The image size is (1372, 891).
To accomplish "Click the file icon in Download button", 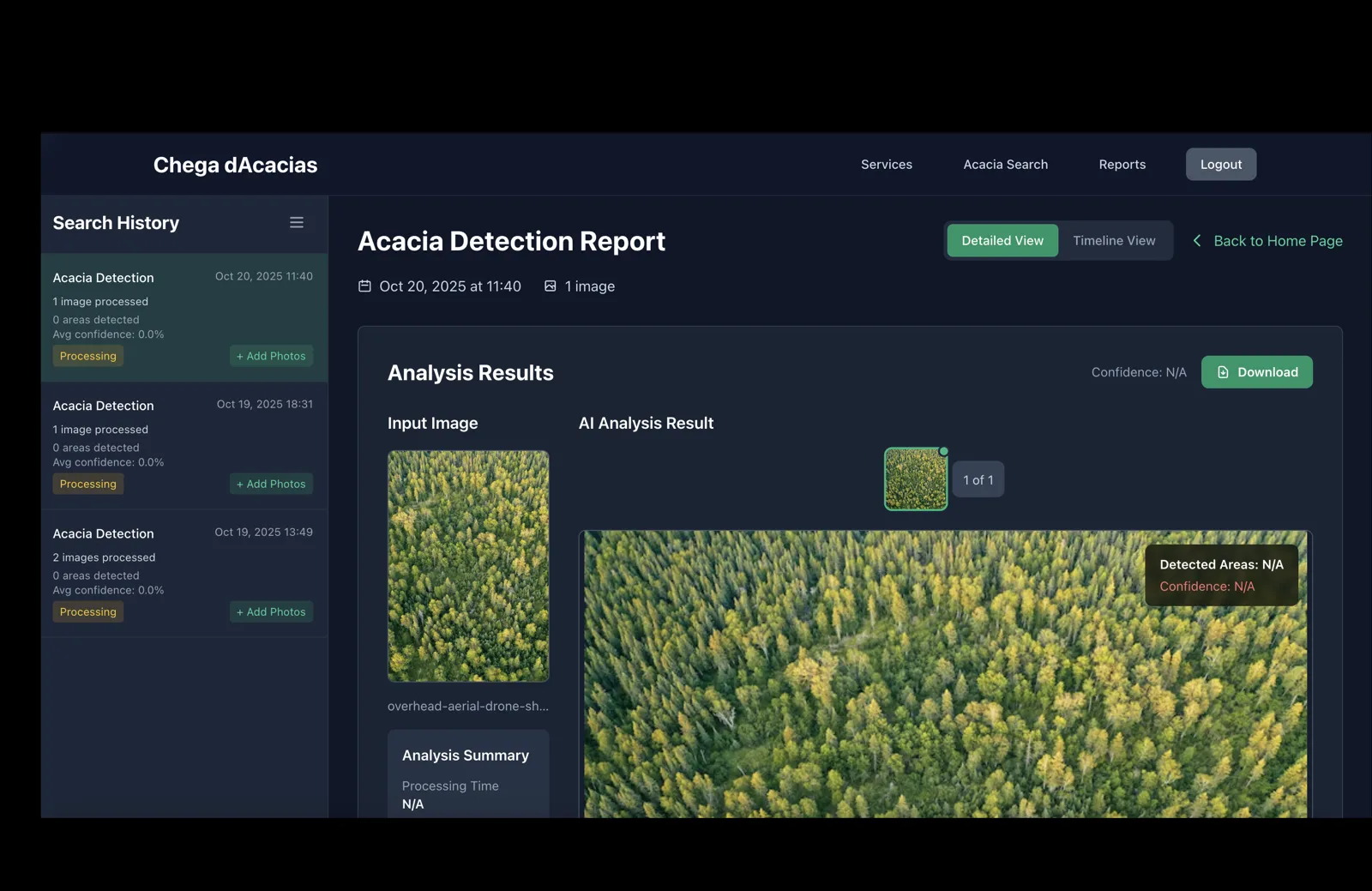I will [x=1223, y=372].
